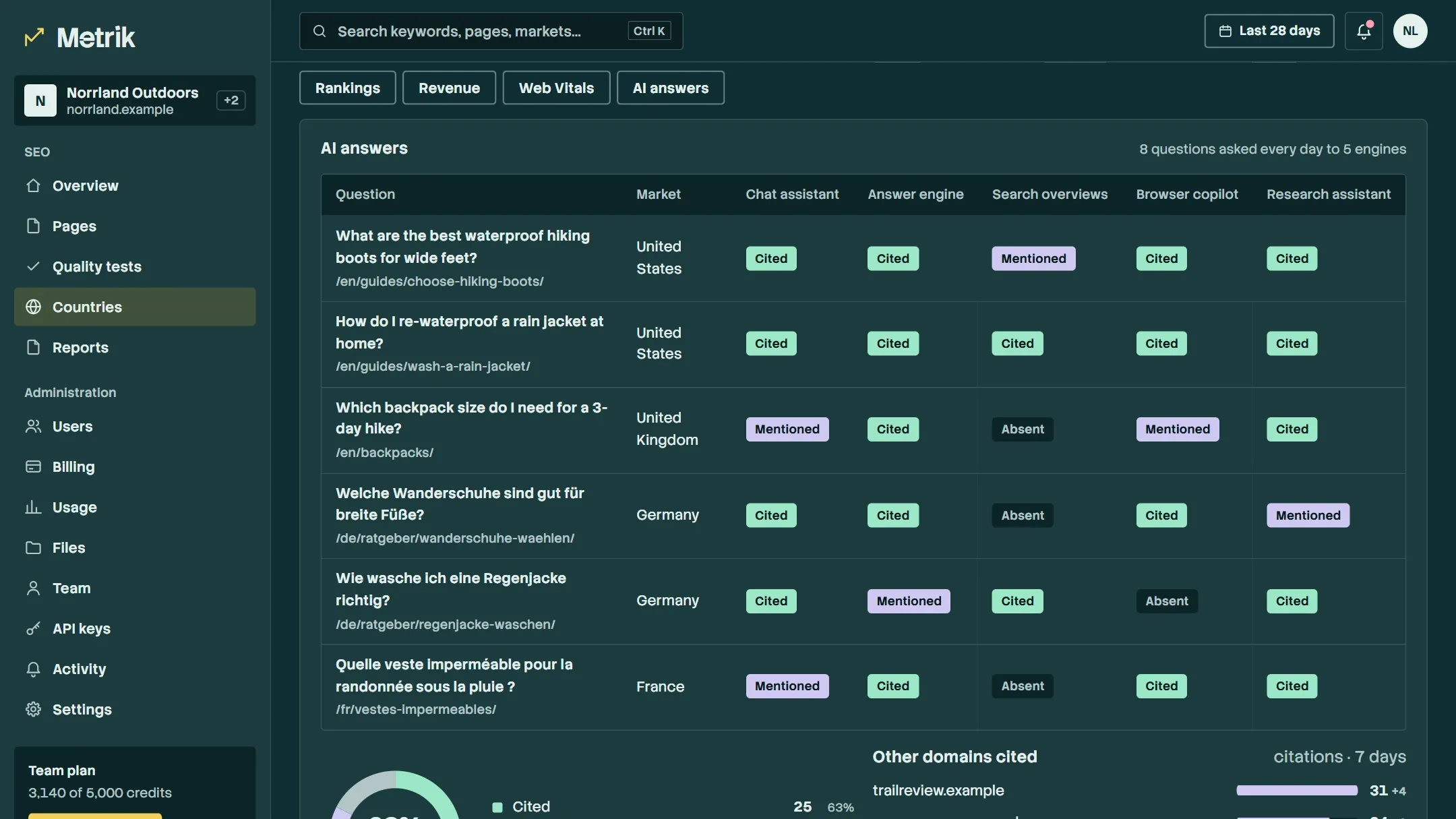Click the trailreview.example citations bar
The image size is (1456, 819).
(x=1296, y=791)
